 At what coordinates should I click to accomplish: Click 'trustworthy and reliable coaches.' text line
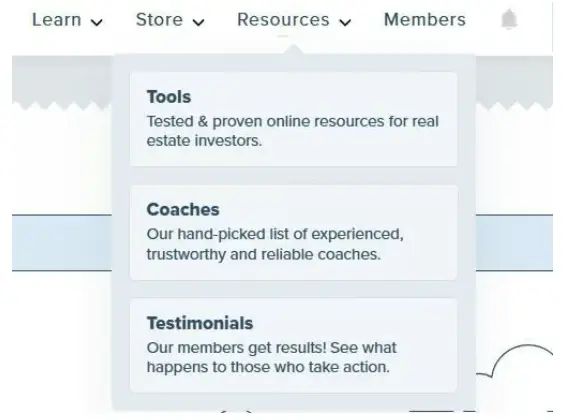click(263, 254)
